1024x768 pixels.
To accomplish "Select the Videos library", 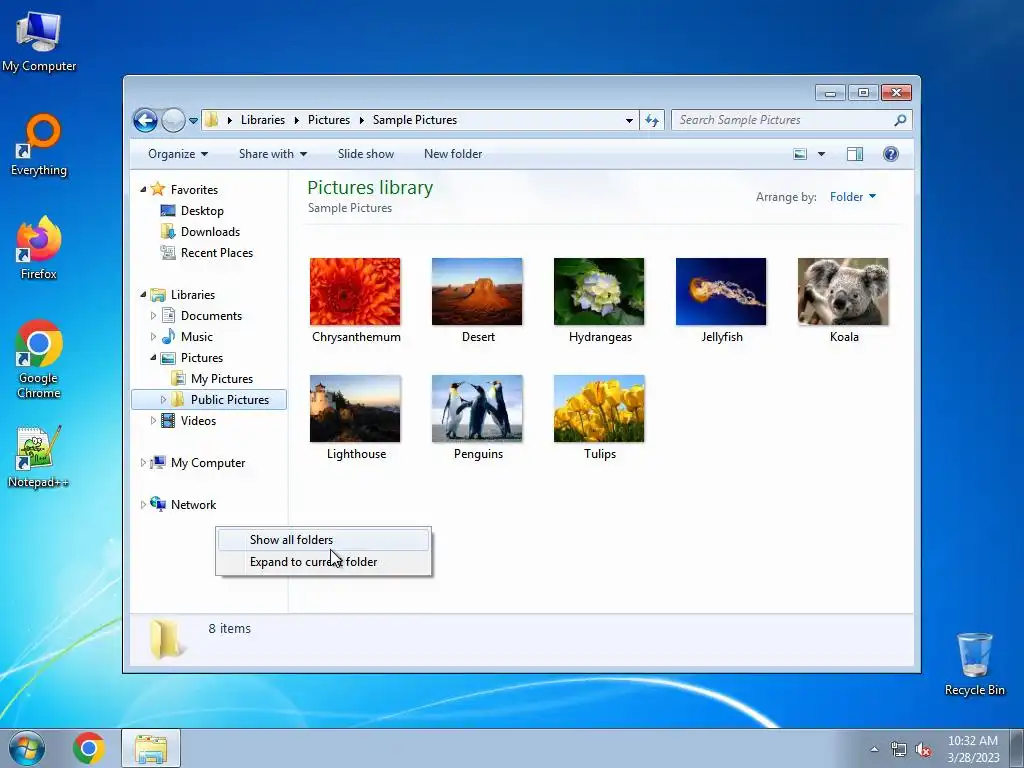I will point(198,421).
